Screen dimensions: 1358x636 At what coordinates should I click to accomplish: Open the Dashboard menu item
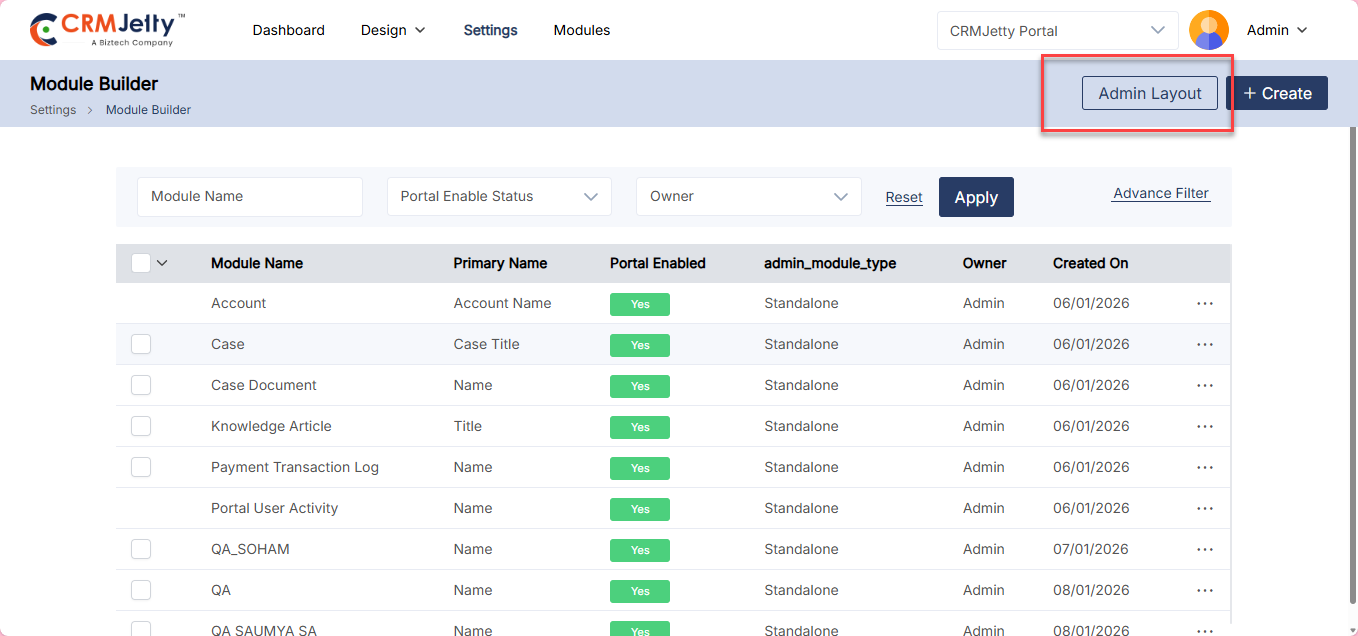point(288,30)
